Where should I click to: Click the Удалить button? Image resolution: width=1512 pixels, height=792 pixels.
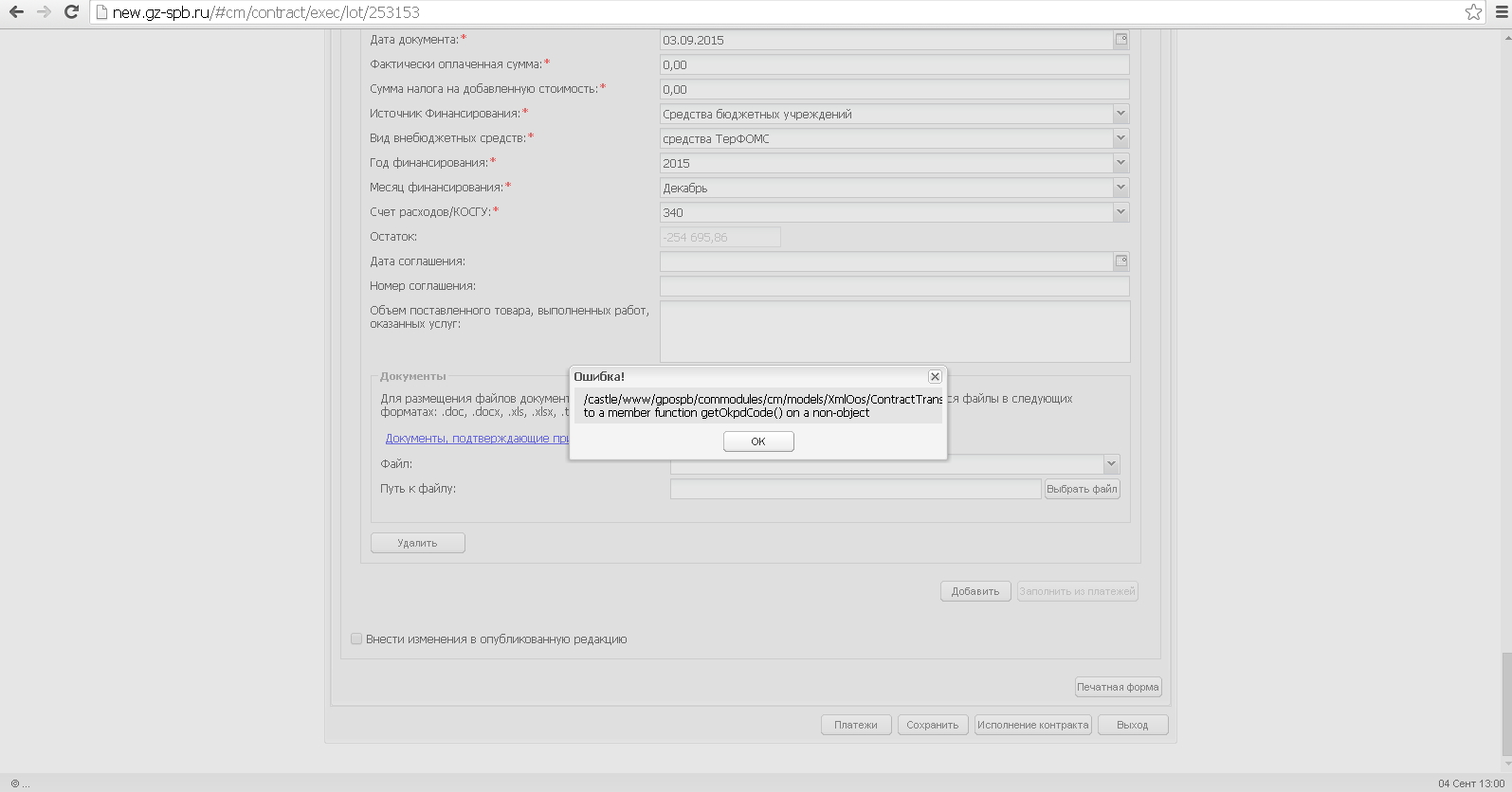(417, 543)
